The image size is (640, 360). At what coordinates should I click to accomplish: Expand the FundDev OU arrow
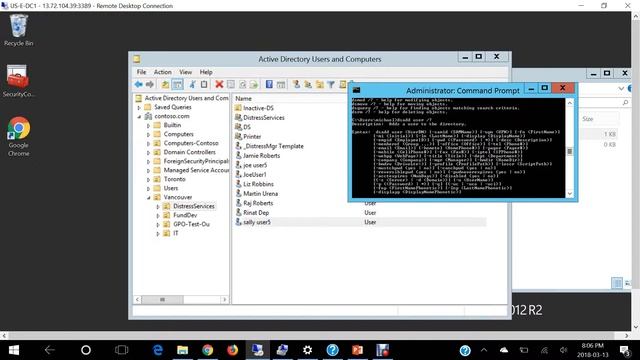[x=158, y=215]
